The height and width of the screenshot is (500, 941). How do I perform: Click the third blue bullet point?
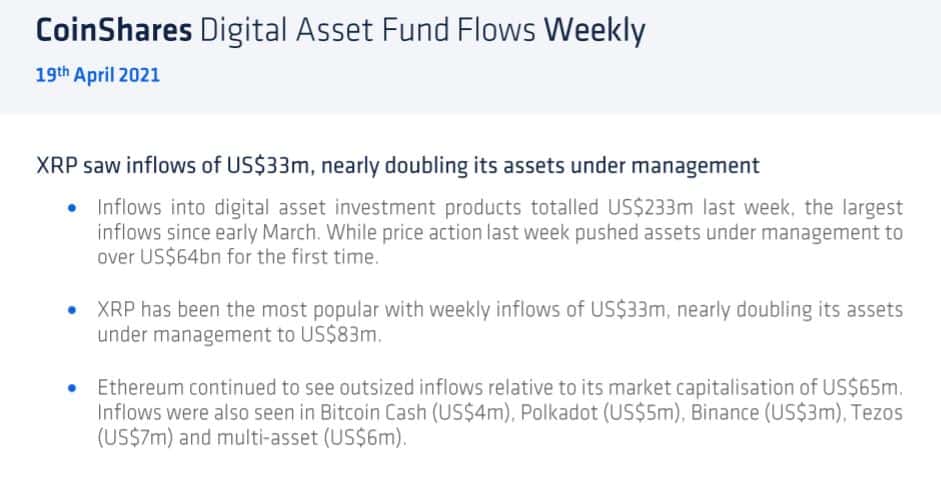click(73, 388)
